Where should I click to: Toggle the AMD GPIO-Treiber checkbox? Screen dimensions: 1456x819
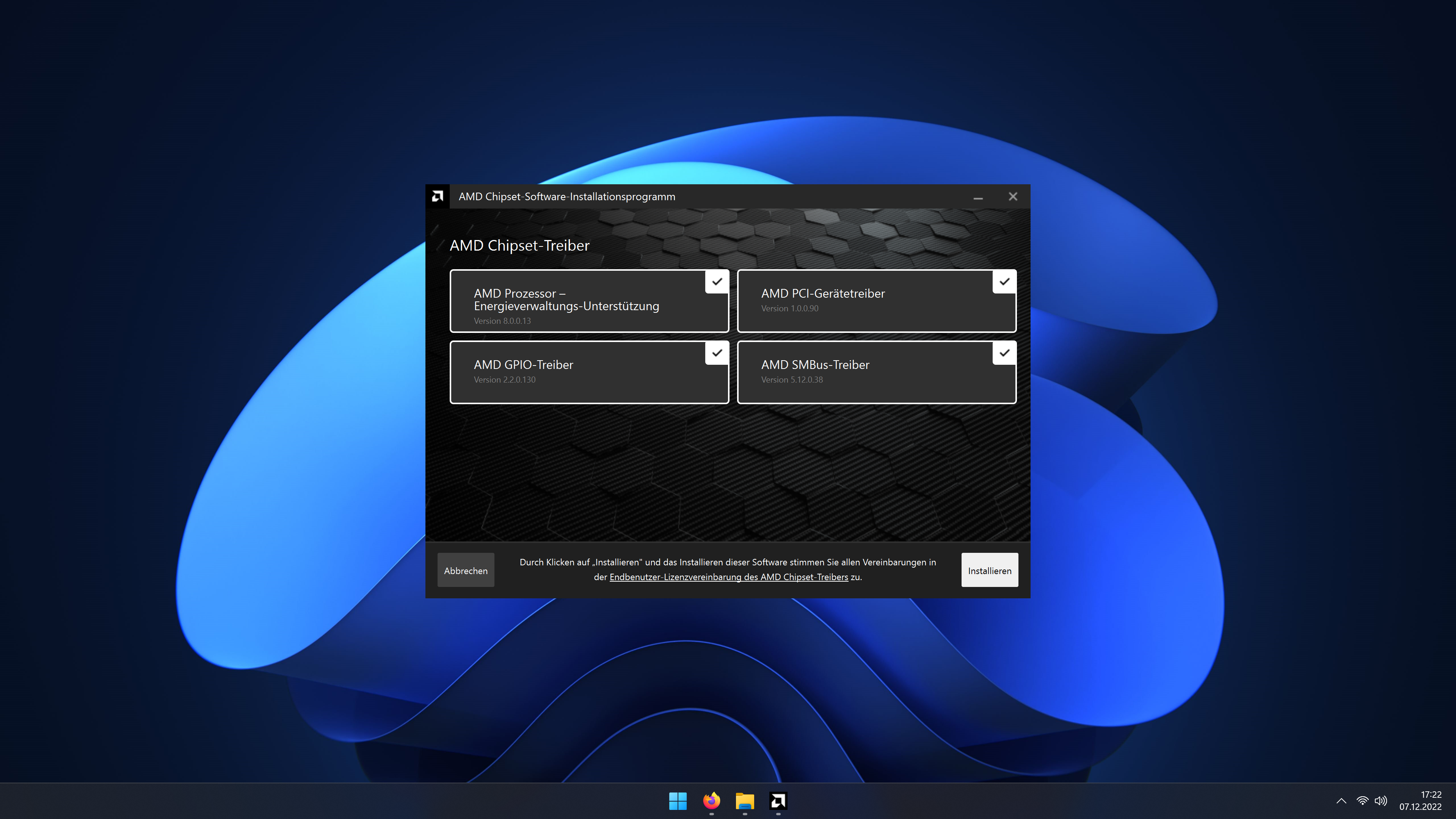pos(717,353)
